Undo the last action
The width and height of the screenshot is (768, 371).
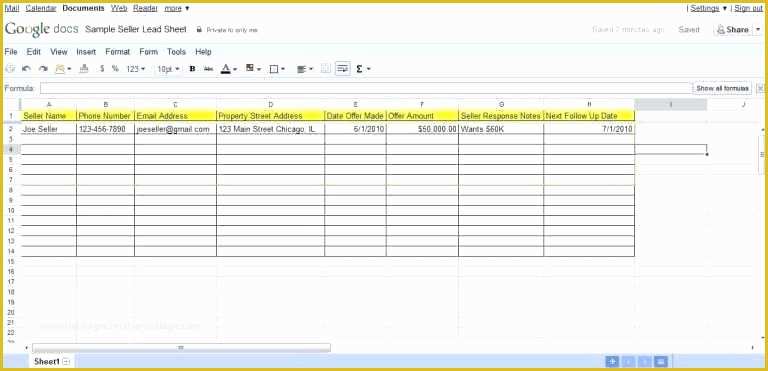pos(26,69)
